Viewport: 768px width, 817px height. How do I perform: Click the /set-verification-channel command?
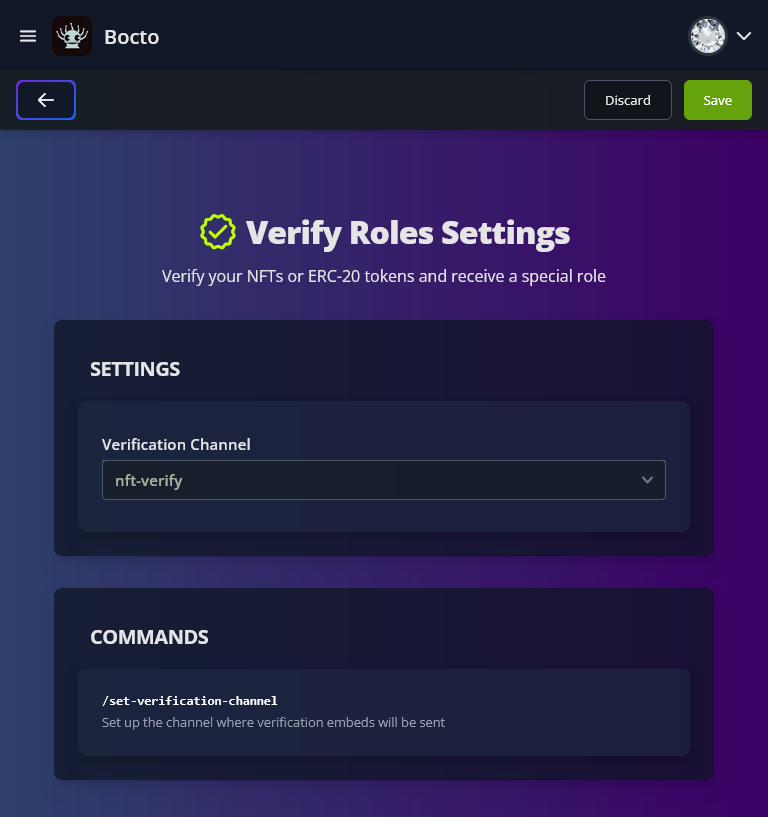190,700
